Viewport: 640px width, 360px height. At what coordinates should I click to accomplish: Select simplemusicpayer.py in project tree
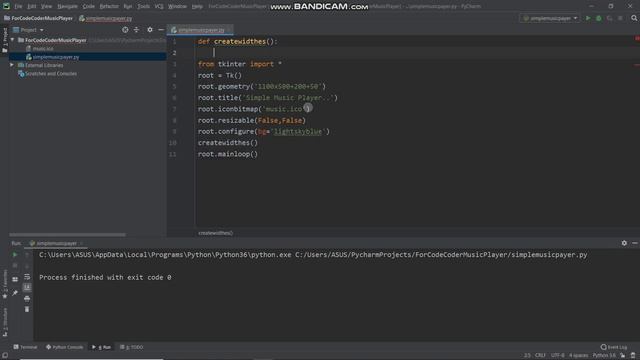coord(53,57)
